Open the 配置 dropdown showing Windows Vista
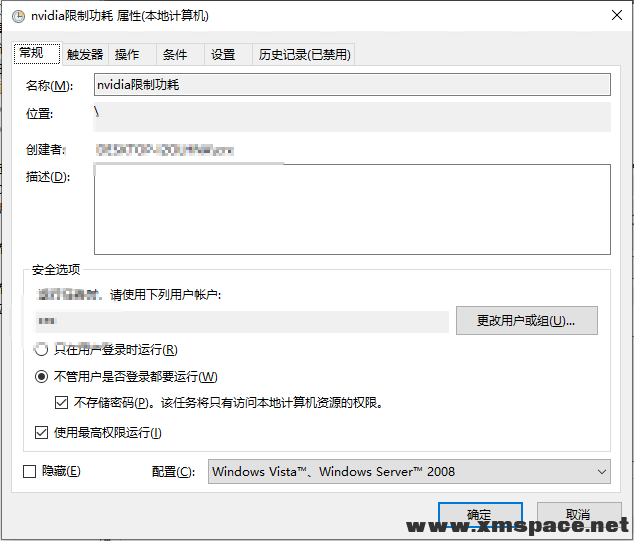The height and width of the screenshot is (541, 634). click(409, 471)
